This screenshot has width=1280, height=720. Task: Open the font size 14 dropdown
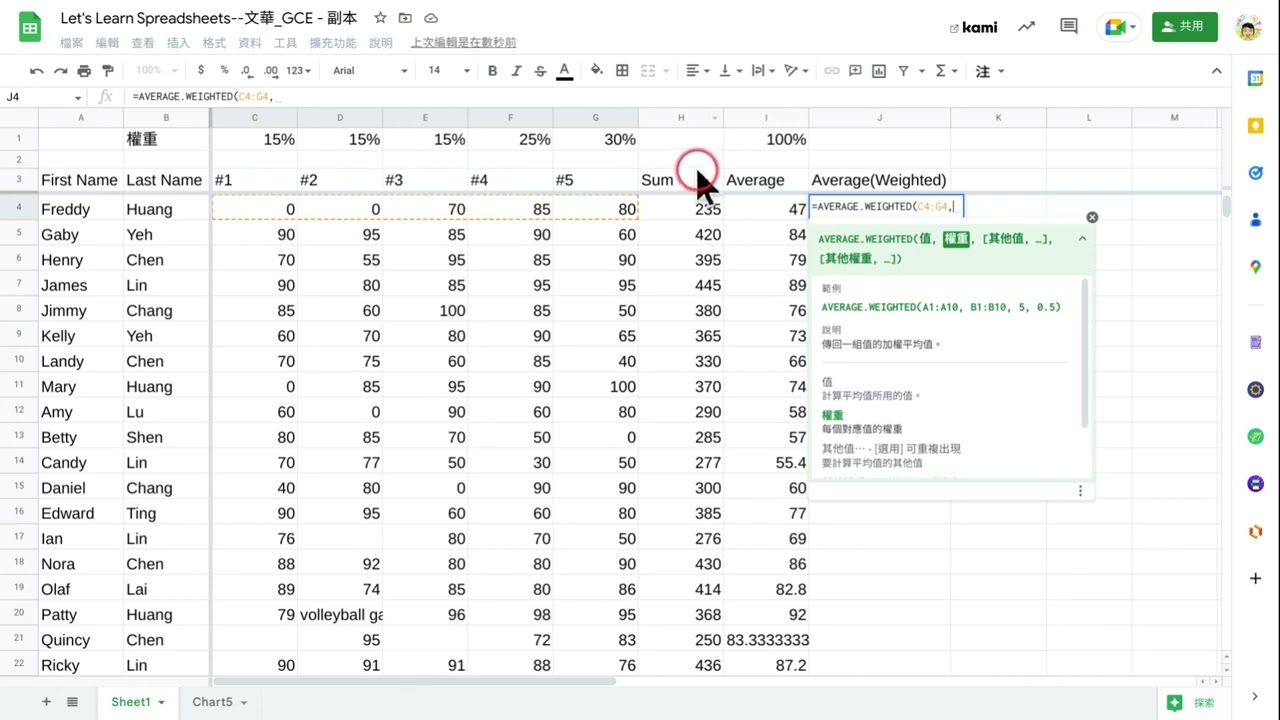click(448, 71)
